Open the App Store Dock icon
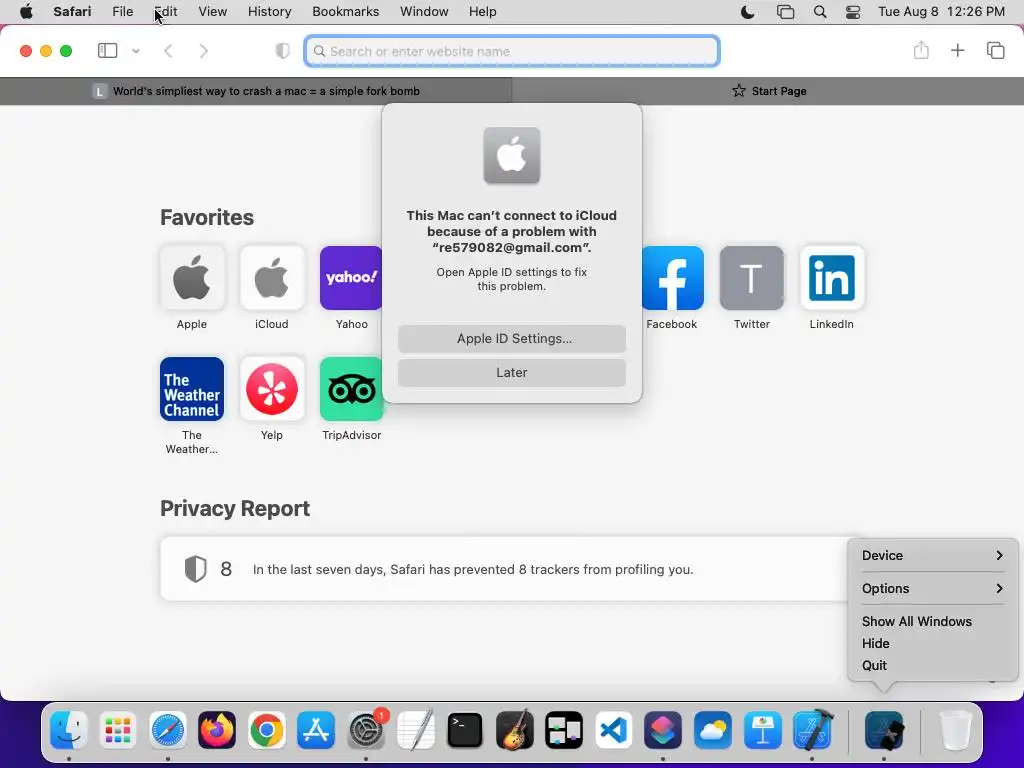 316,730
